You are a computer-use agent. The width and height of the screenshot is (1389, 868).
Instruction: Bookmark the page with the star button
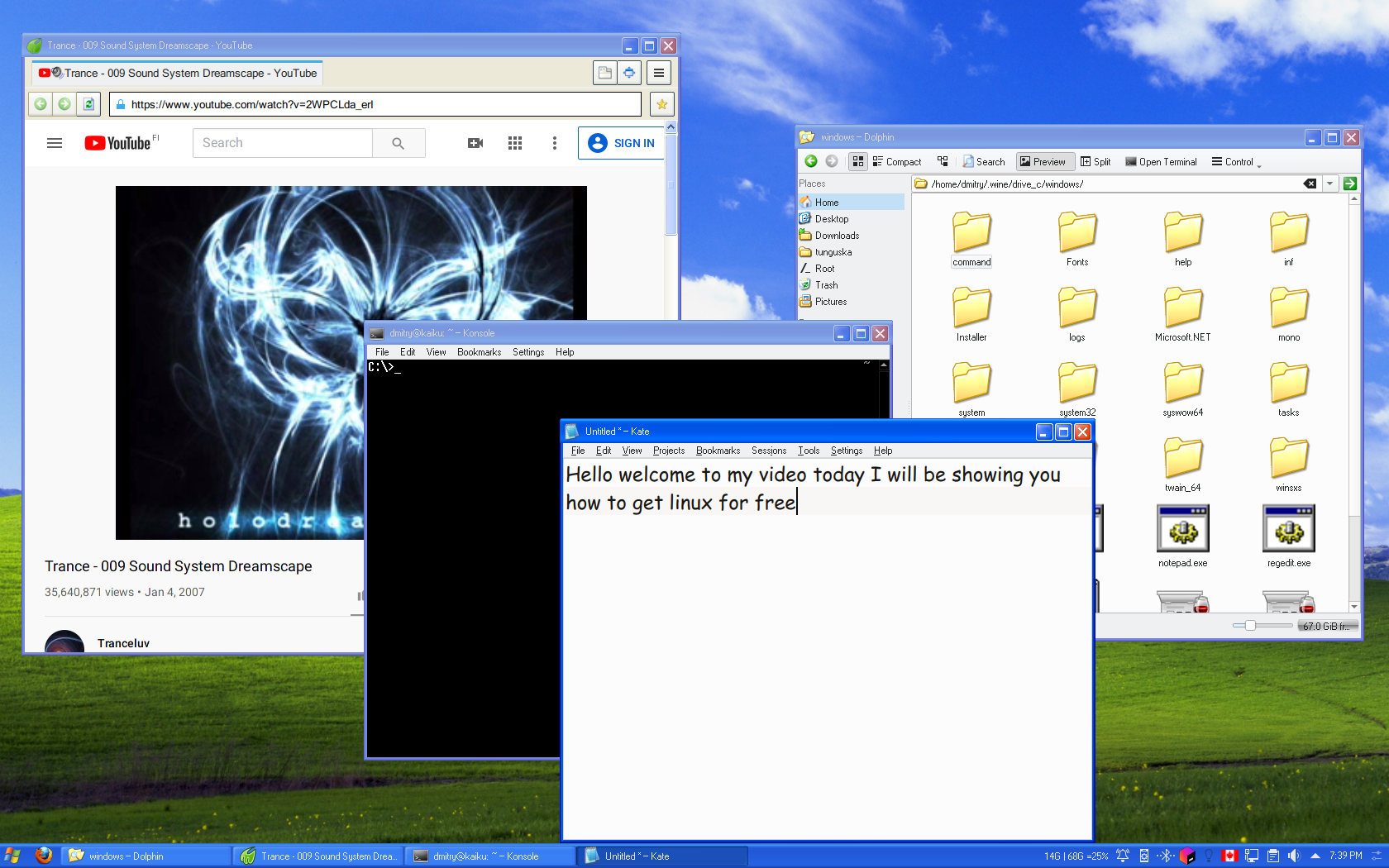(661, 104)
